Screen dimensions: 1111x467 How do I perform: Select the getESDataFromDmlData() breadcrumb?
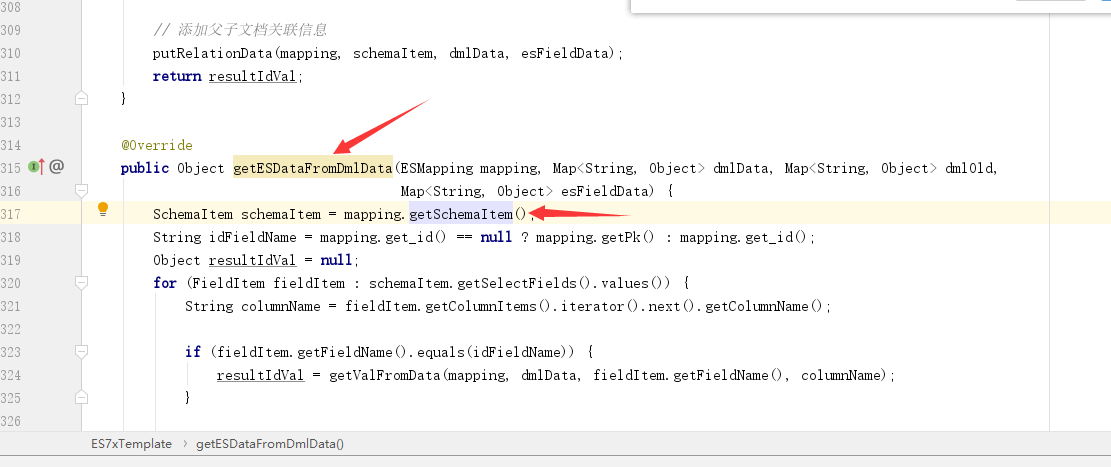point(270,444)
